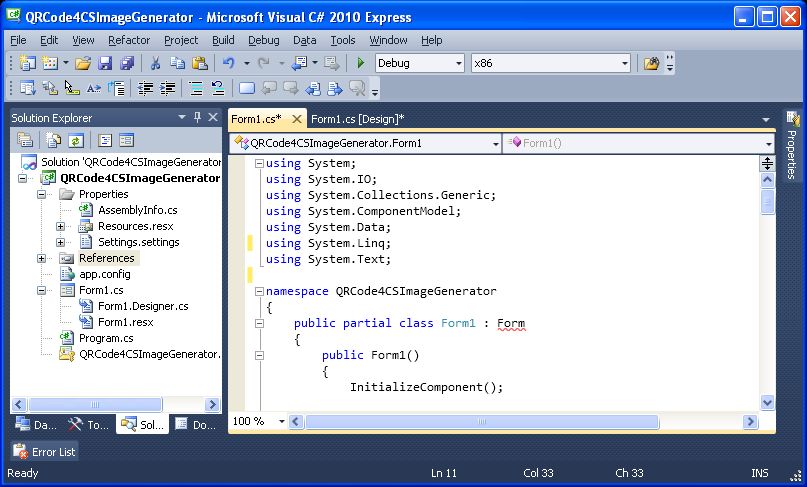Click the Undo arrow icon

[229, 63]
